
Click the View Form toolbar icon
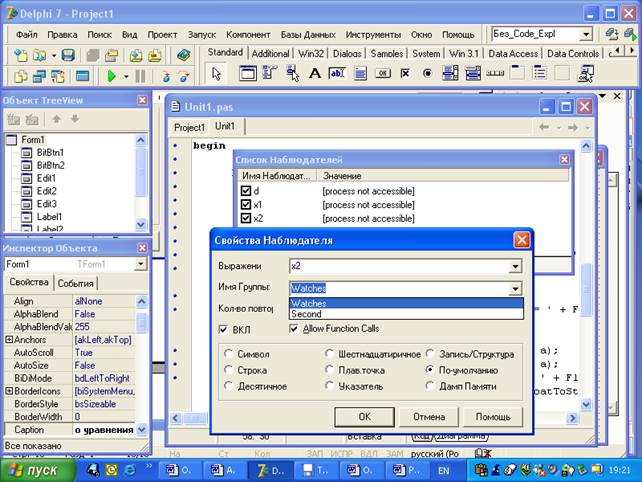pos(39,76)
